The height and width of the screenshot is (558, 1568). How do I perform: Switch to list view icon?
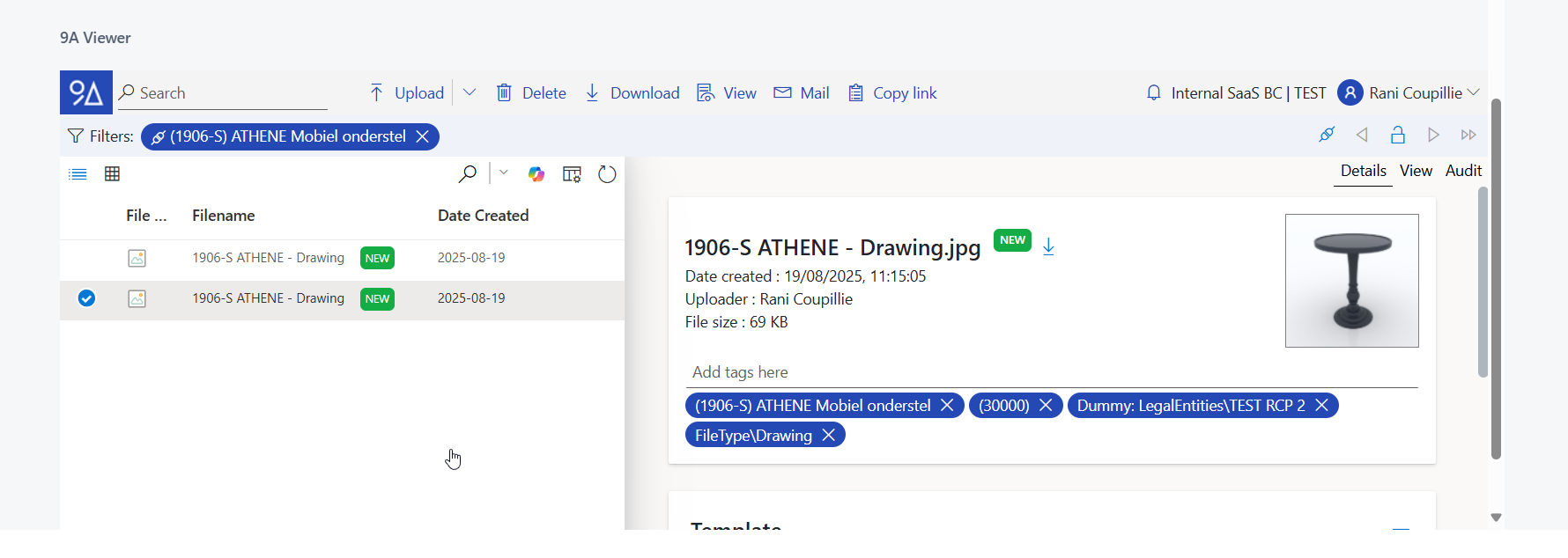[78, 174]
